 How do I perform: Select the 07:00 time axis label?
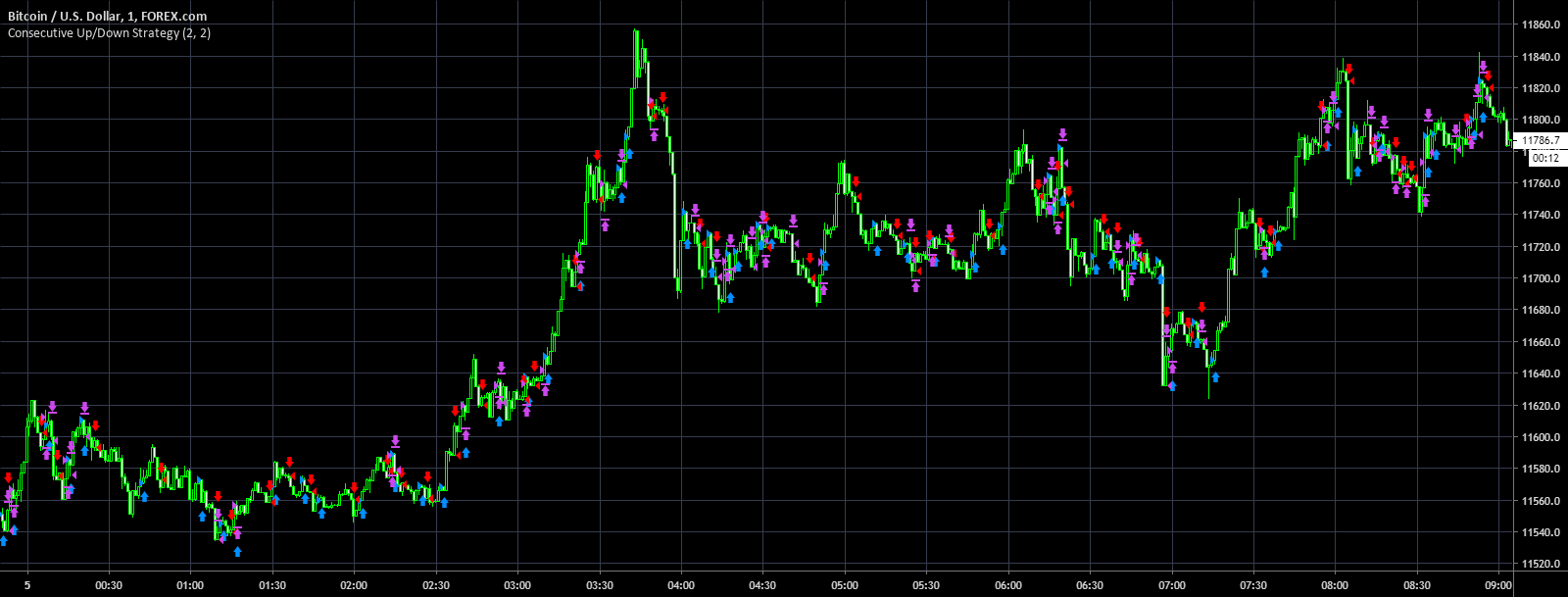tap(1172, 585)
